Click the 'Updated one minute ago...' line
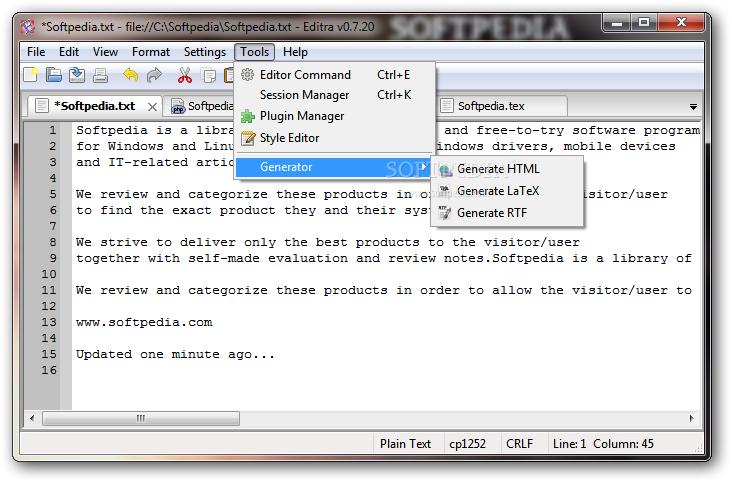The height and width of the screenshot is (482, 732). click(x=175, y=354)
